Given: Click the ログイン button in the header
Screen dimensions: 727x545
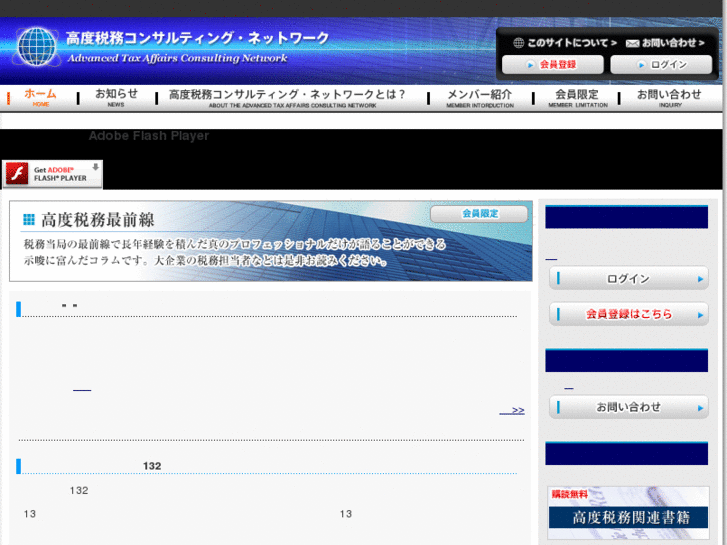Looking at the screenshot, I should click(661, 64).
